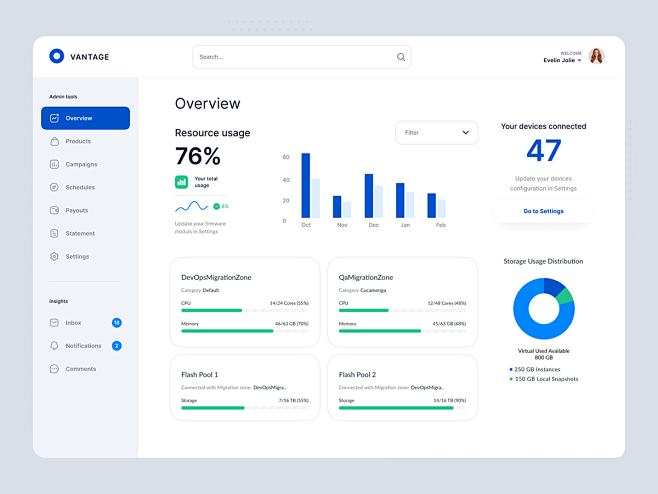The width and height of the screenshot is (658, 494).
Task: Click the Products bag icon
Action: 54,141
